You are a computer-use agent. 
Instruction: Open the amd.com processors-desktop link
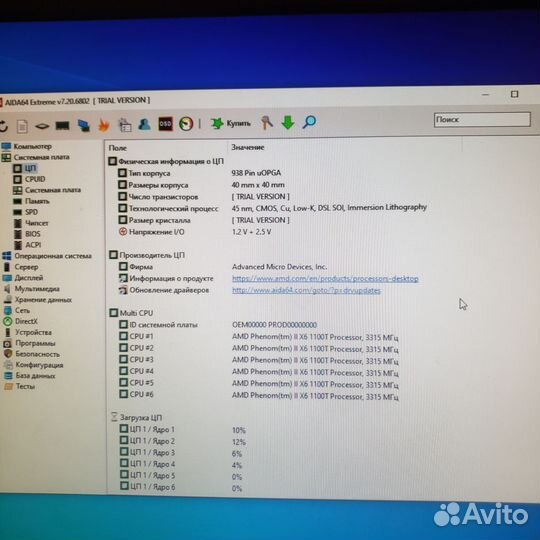click(x=325, y=279)
